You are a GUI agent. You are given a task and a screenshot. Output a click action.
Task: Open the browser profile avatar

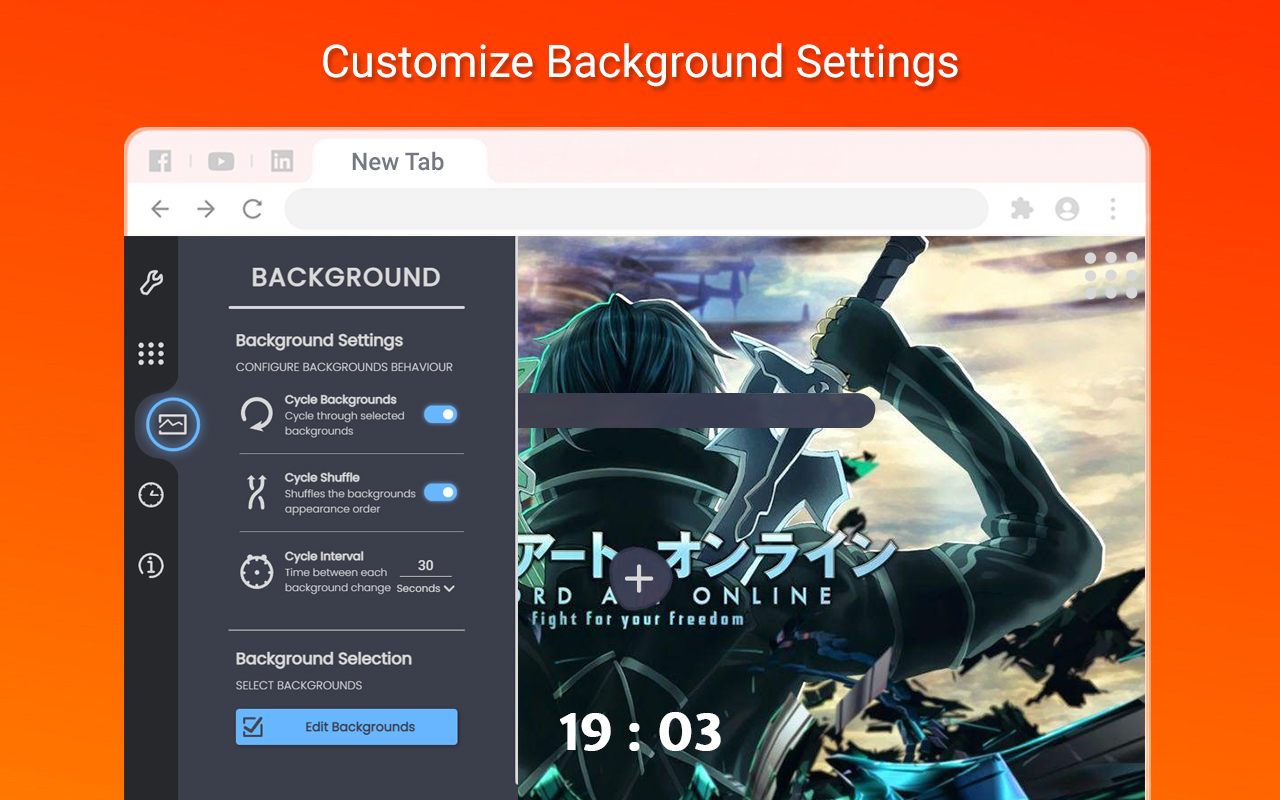1067,209
